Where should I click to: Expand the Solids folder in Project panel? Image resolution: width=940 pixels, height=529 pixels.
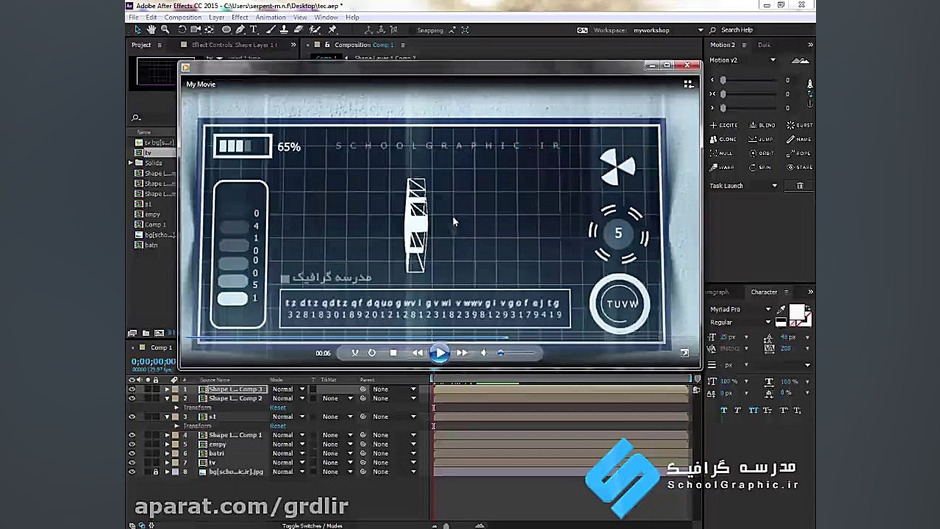tap(131, 163)
